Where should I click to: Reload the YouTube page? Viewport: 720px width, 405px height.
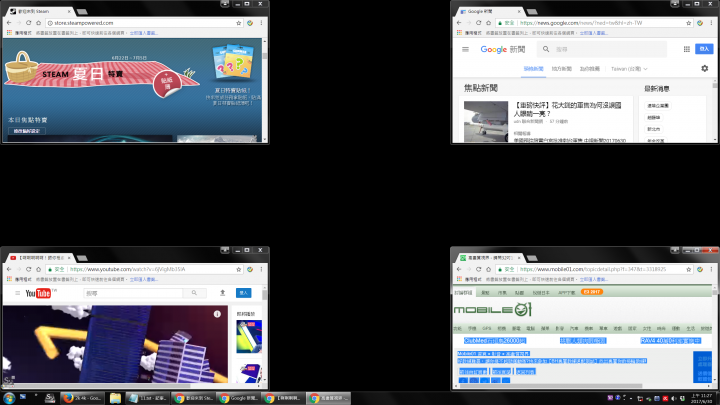tap(28, 269)
